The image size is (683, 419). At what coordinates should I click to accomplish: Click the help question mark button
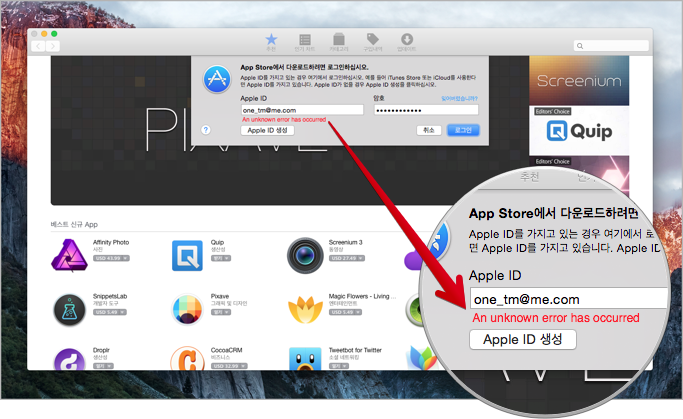[206, 130]
